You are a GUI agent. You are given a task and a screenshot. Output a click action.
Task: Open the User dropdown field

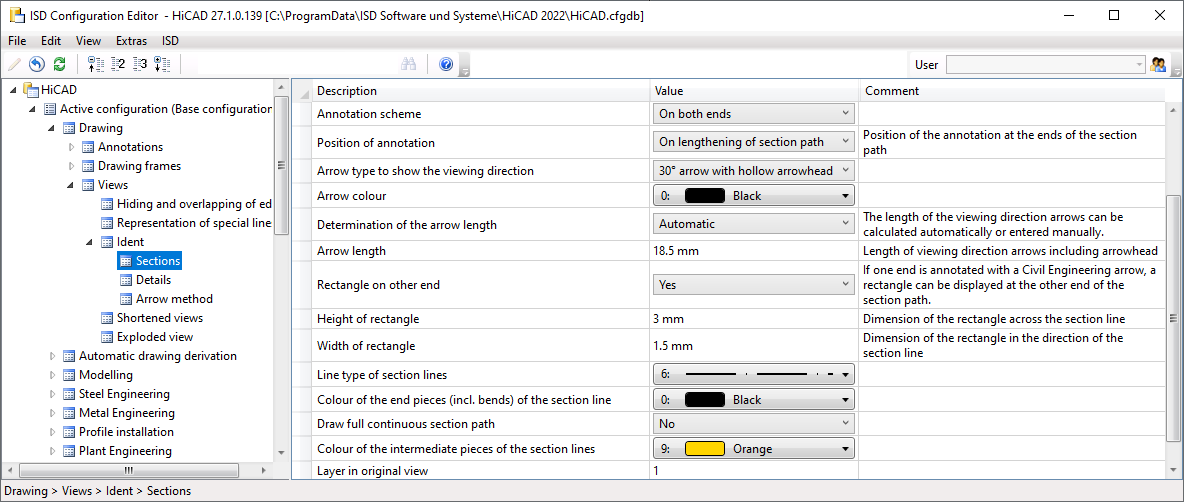1046,65
